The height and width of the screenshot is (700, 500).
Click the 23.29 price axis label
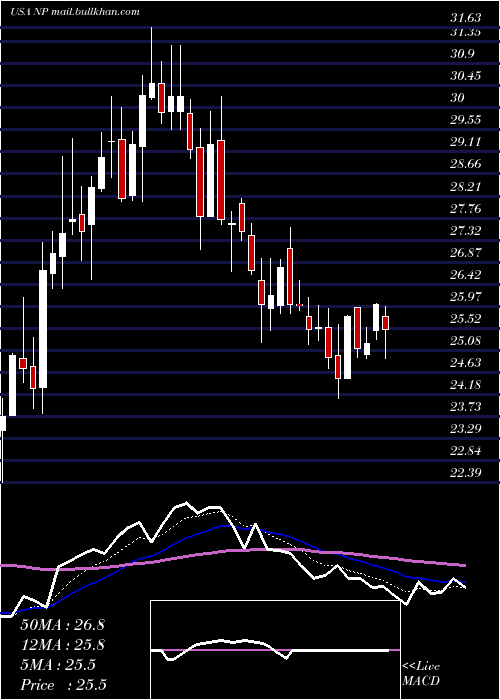click(x=466, y=429)
